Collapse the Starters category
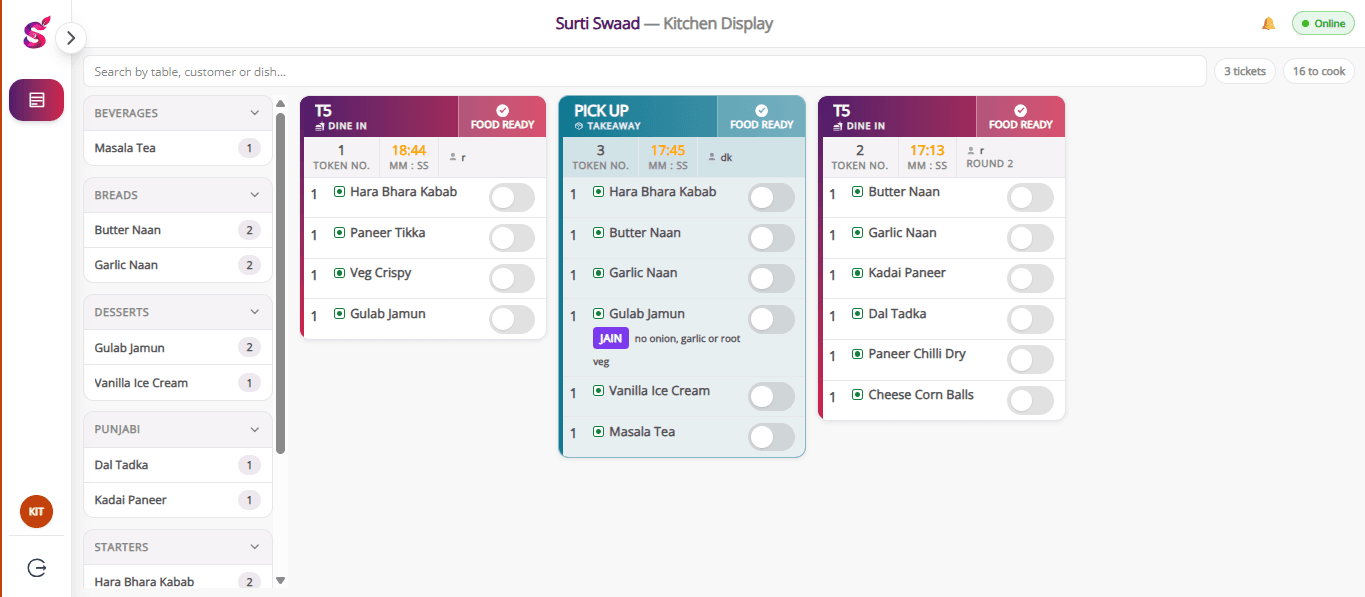 point(255,547)
